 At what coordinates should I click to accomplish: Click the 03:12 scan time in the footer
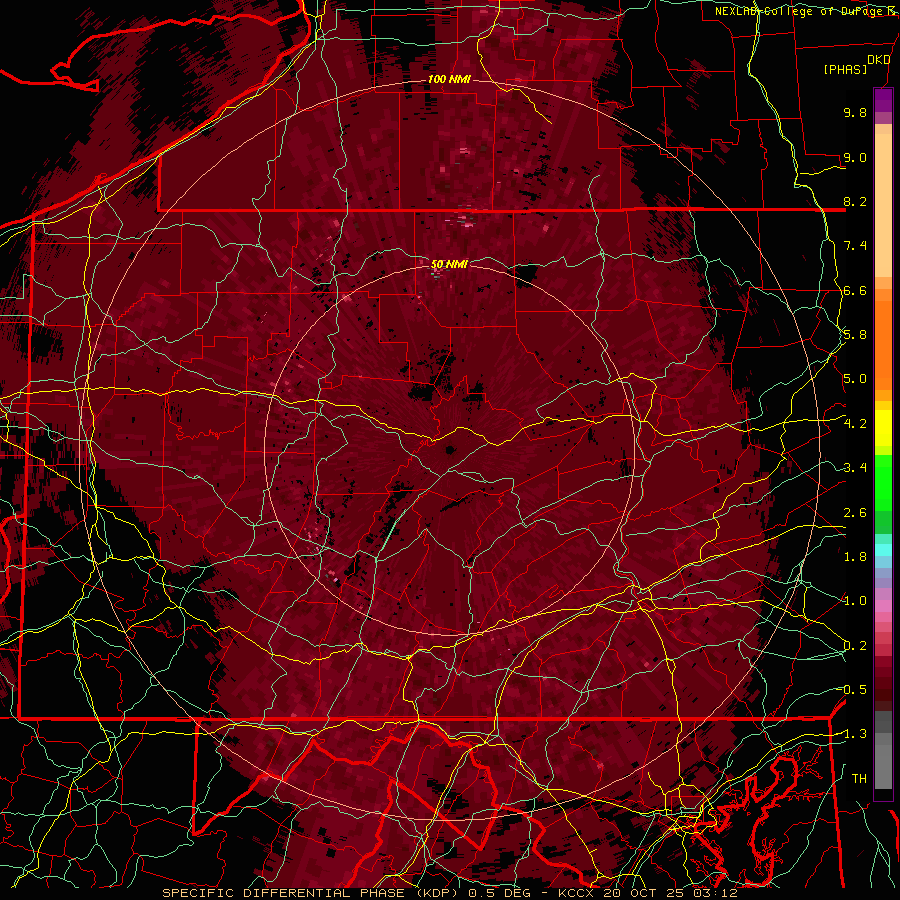click(x=715, y=893)
